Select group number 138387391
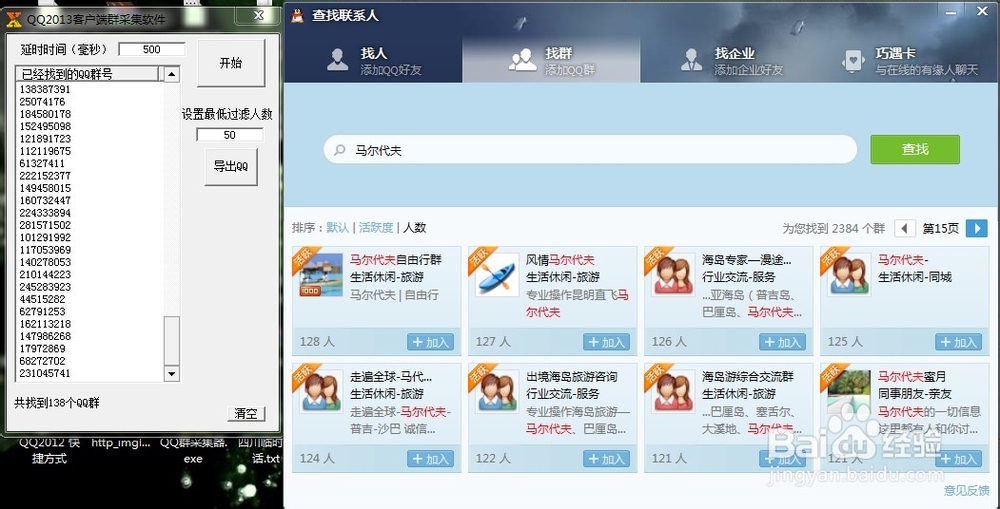 [45, 90]
